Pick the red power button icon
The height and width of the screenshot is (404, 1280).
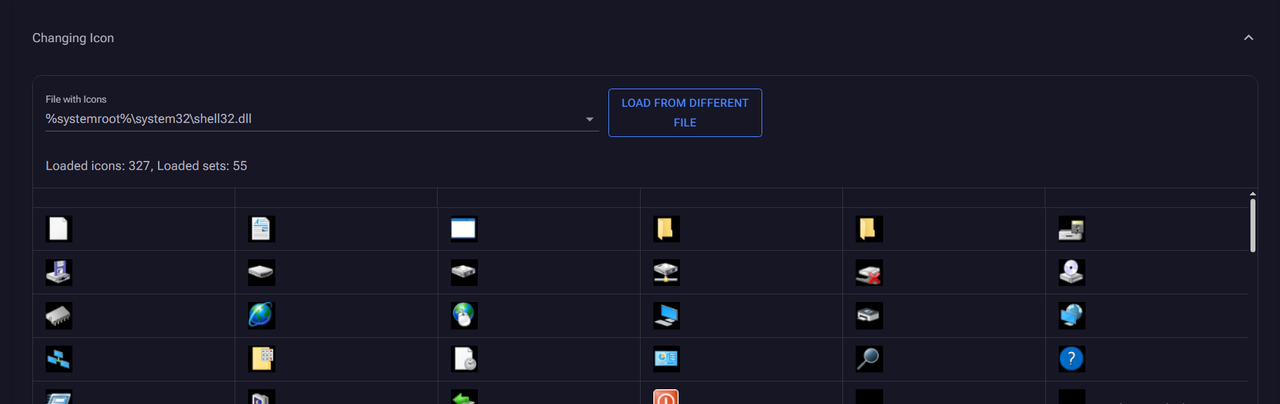(666, 397)
